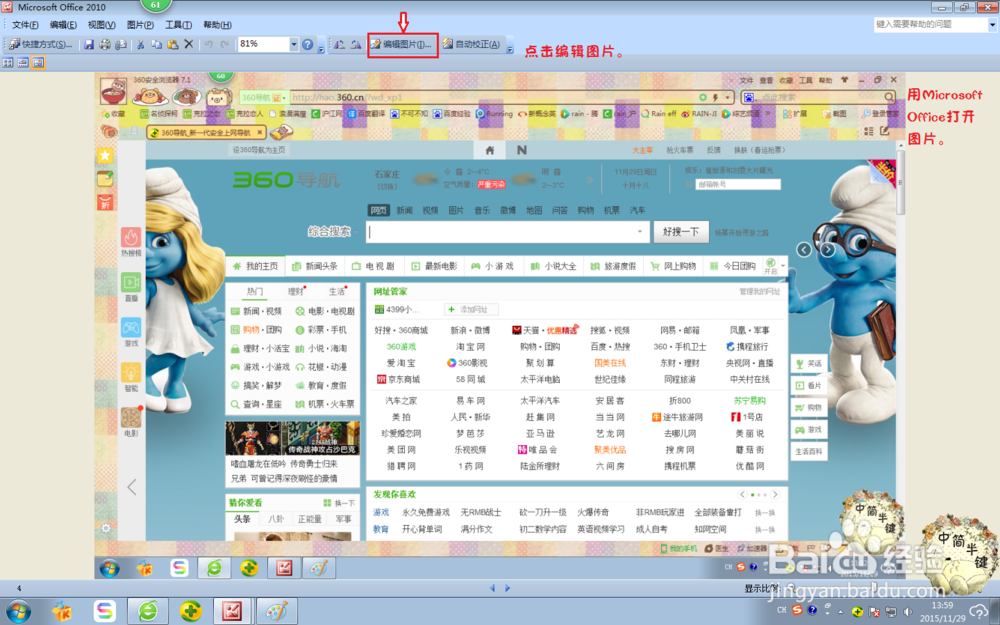Click the 键入需要帮助的问题 help search box
The image size is (1000, 625).
click(930, 24)
